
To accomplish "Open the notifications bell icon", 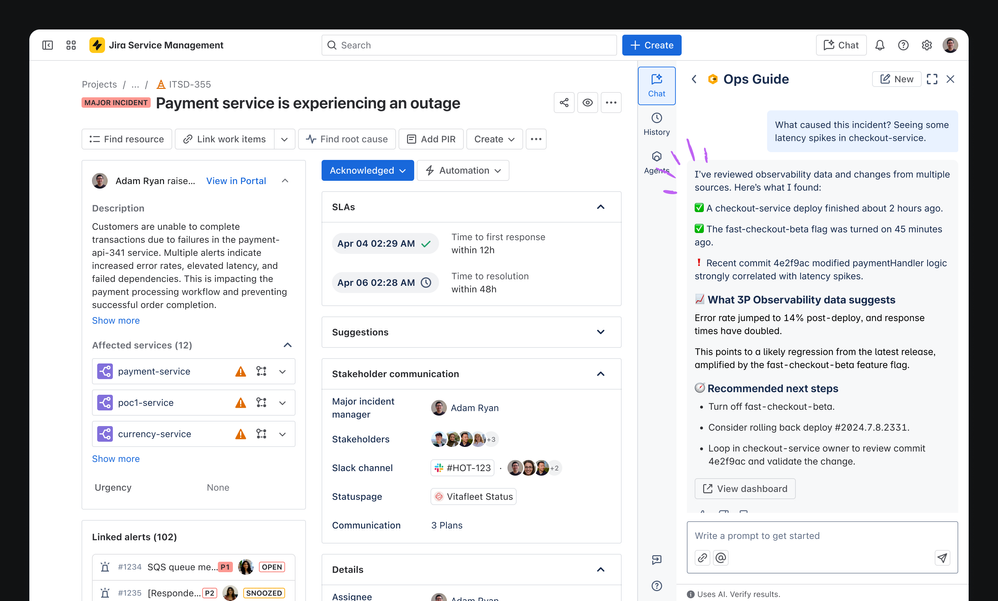I will coord(880,45).
